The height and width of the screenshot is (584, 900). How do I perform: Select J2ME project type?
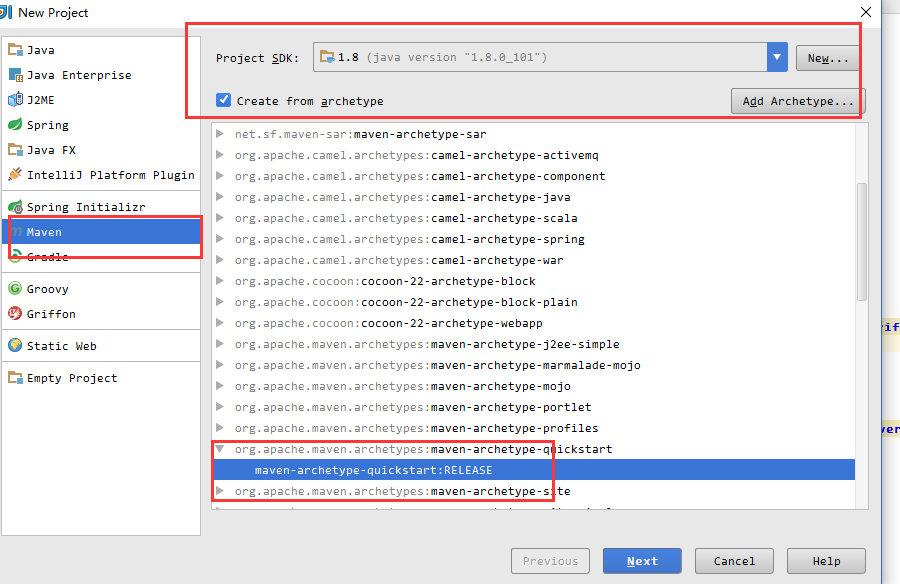pos(101,100)
